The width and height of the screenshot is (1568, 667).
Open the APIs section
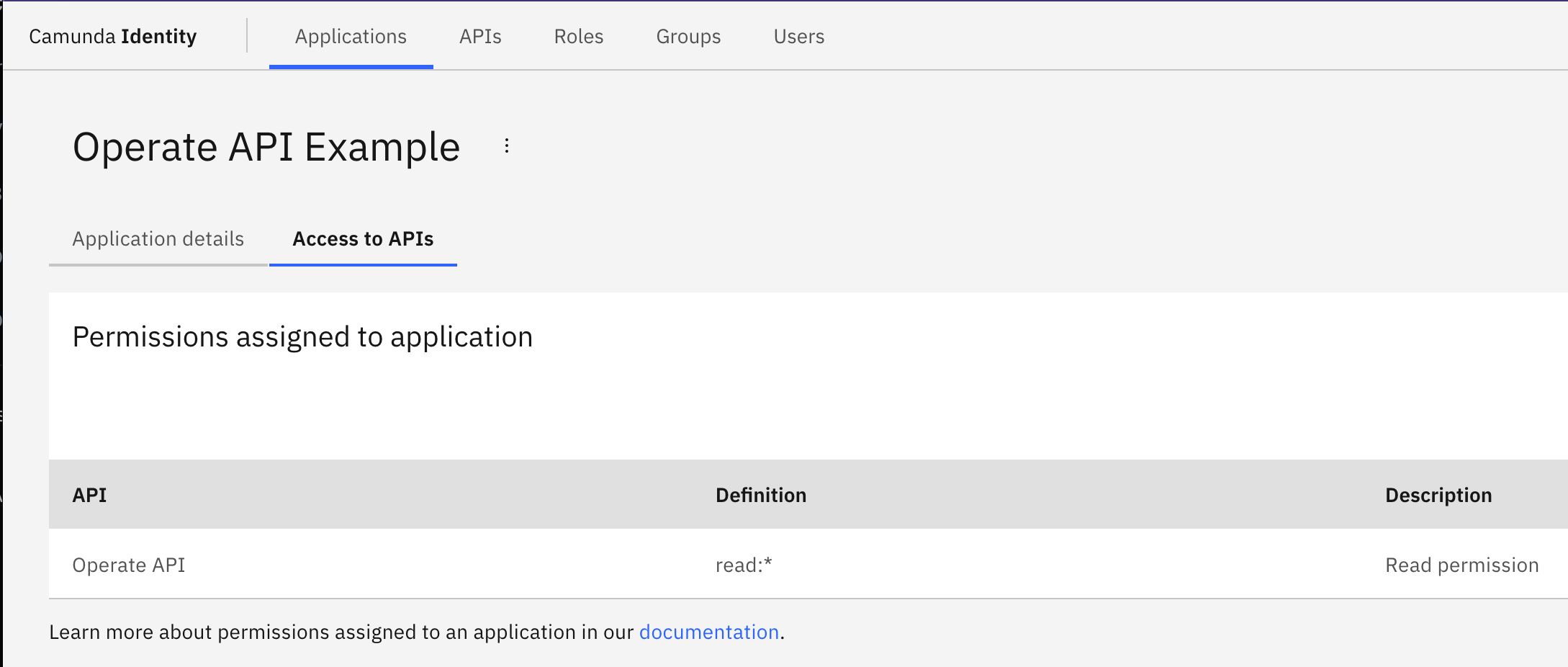(x=480, y=36)
